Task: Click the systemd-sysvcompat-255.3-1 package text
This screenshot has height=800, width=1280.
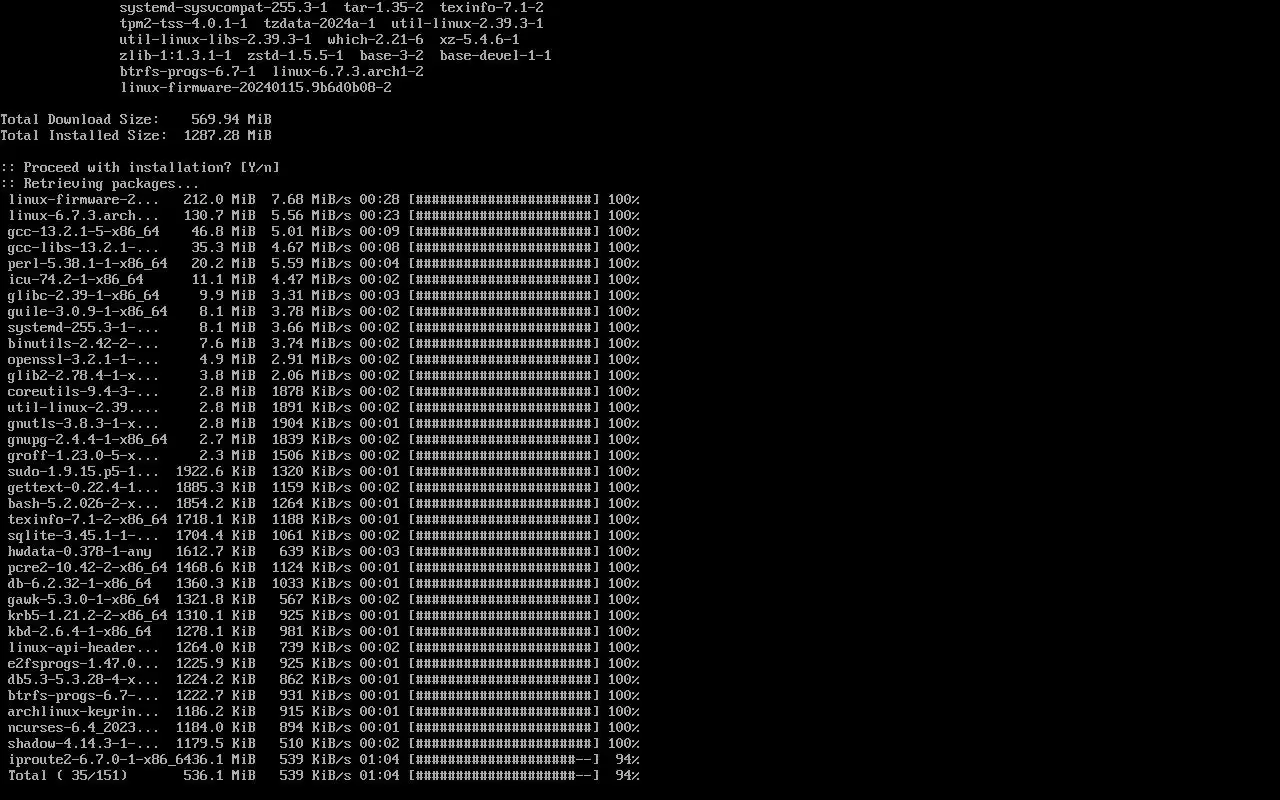Action: [x=224, y=8]
